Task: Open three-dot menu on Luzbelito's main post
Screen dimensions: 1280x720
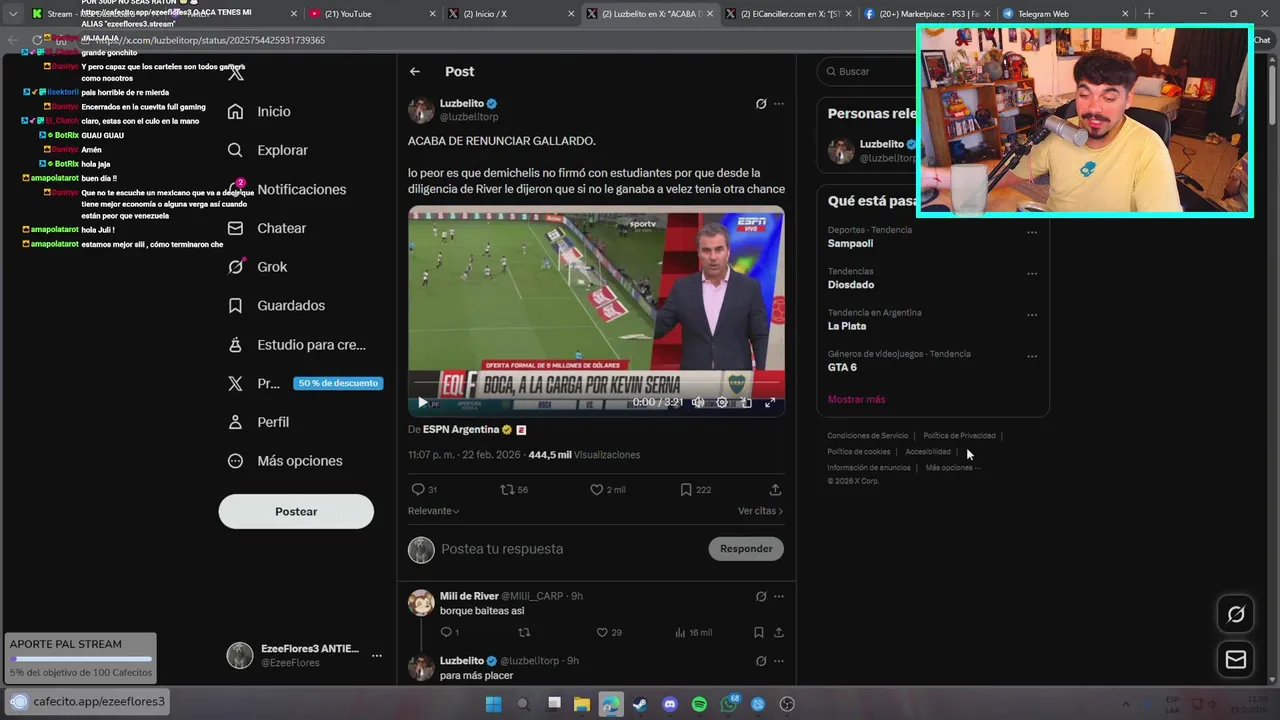Action: click(x=779, y=104)
